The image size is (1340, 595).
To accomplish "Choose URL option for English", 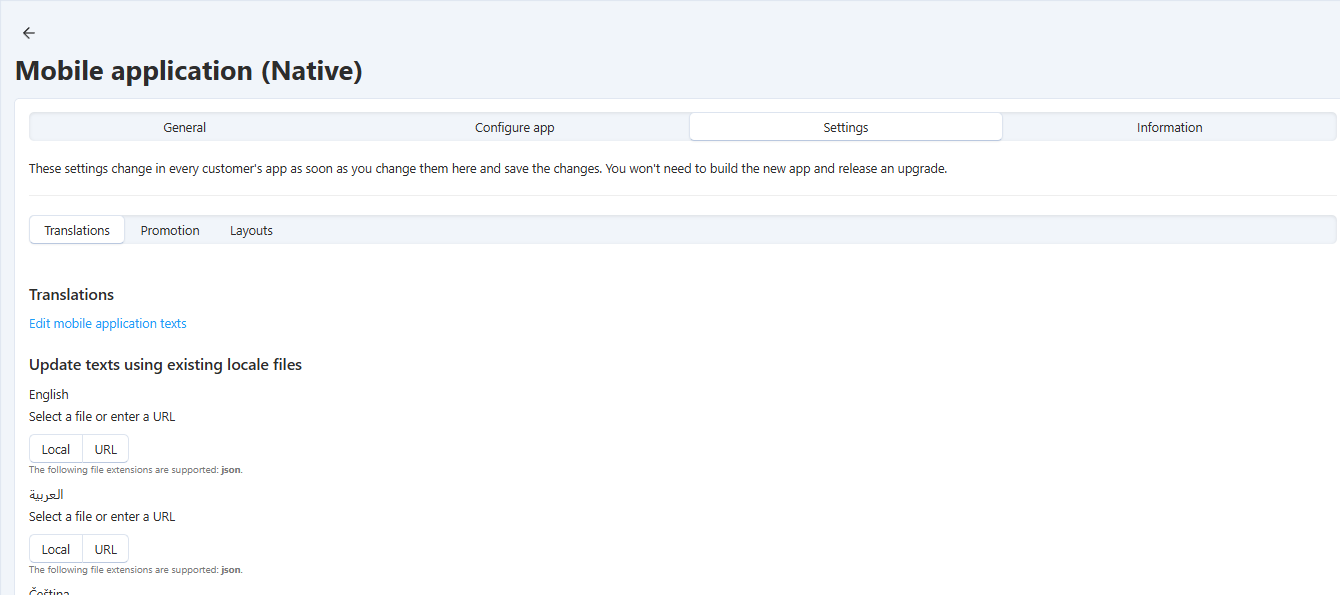I will click(106, 449).
